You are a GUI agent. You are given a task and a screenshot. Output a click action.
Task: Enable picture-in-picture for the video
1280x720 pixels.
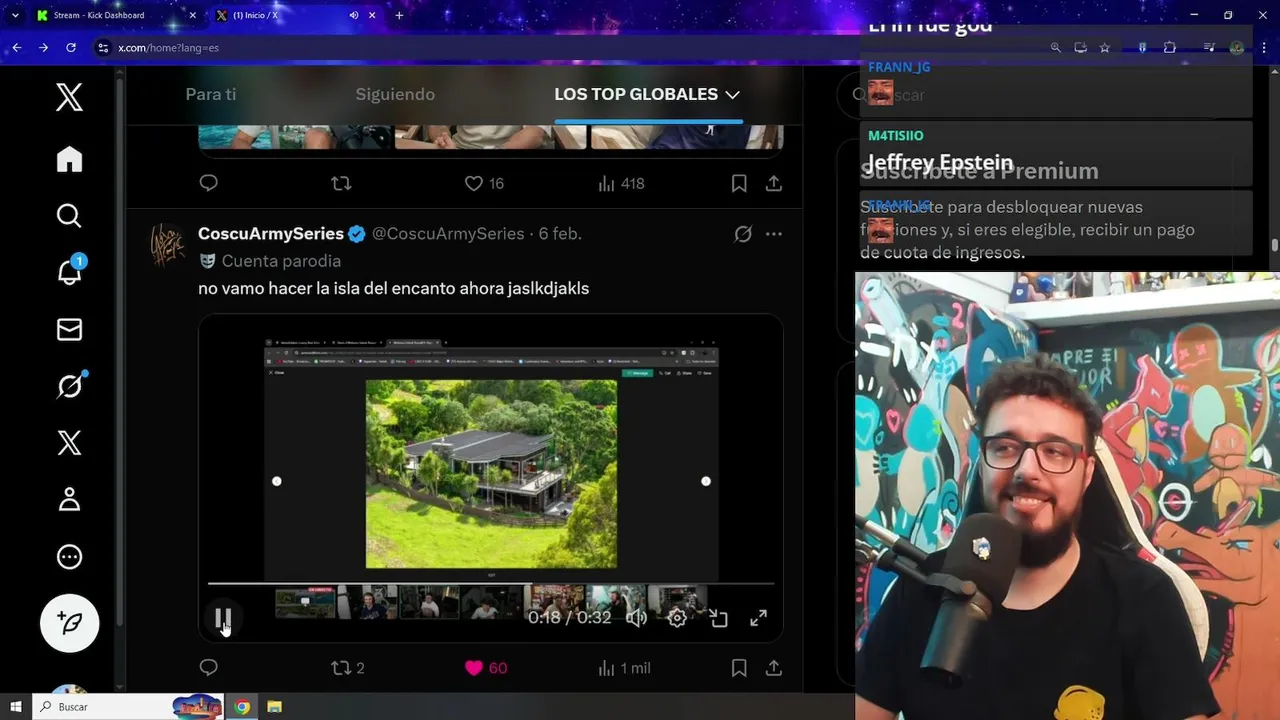[719, 618]
